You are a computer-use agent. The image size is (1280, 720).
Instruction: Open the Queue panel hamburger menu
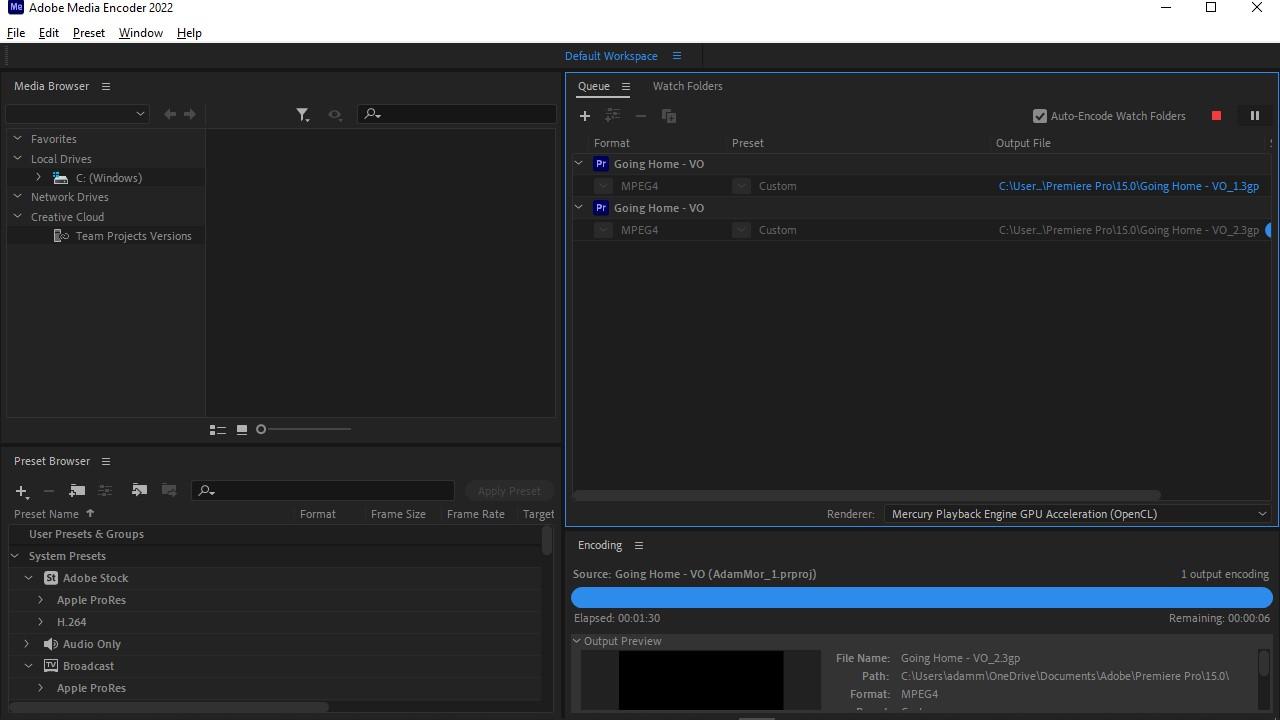(626, 86)
